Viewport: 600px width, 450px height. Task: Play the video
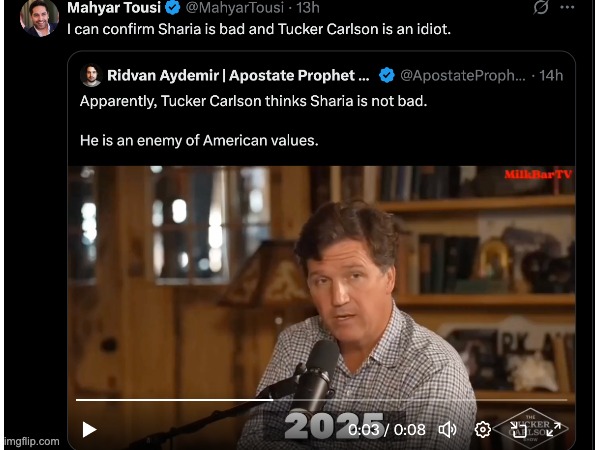tap(89, 430)
